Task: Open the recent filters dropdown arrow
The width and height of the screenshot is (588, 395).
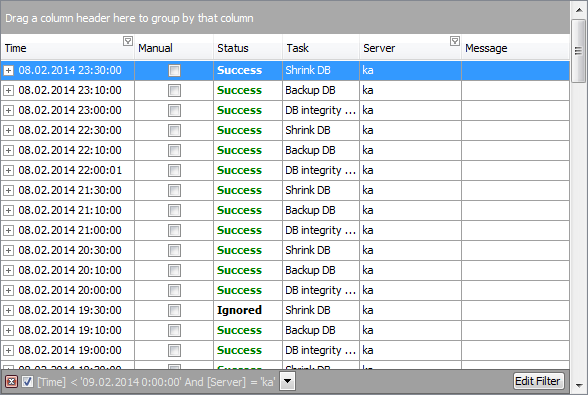Action: [287, 382]
